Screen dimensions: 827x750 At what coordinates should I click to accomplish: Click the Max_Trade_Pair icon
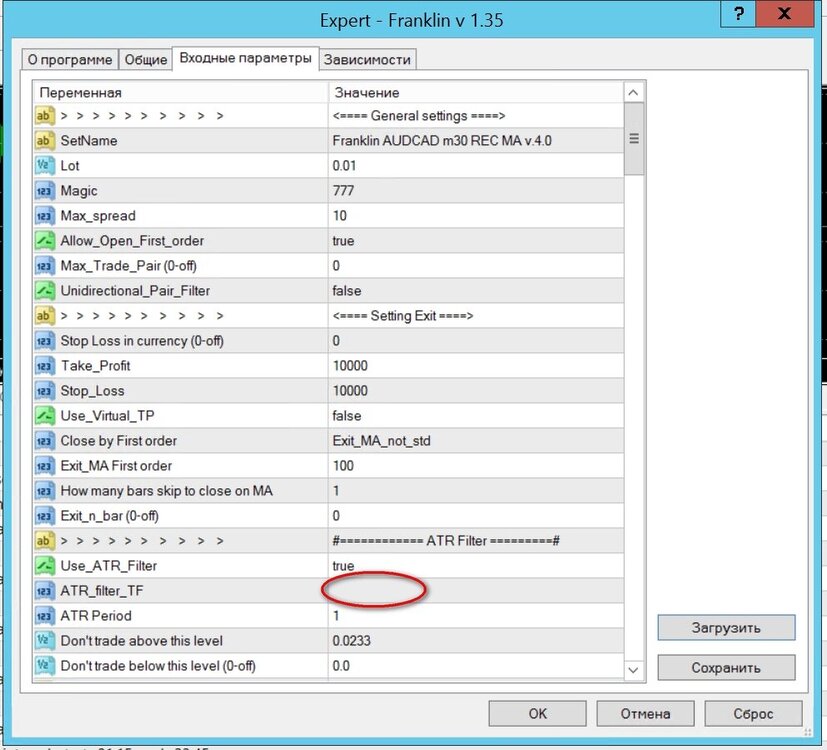point(44,266)
